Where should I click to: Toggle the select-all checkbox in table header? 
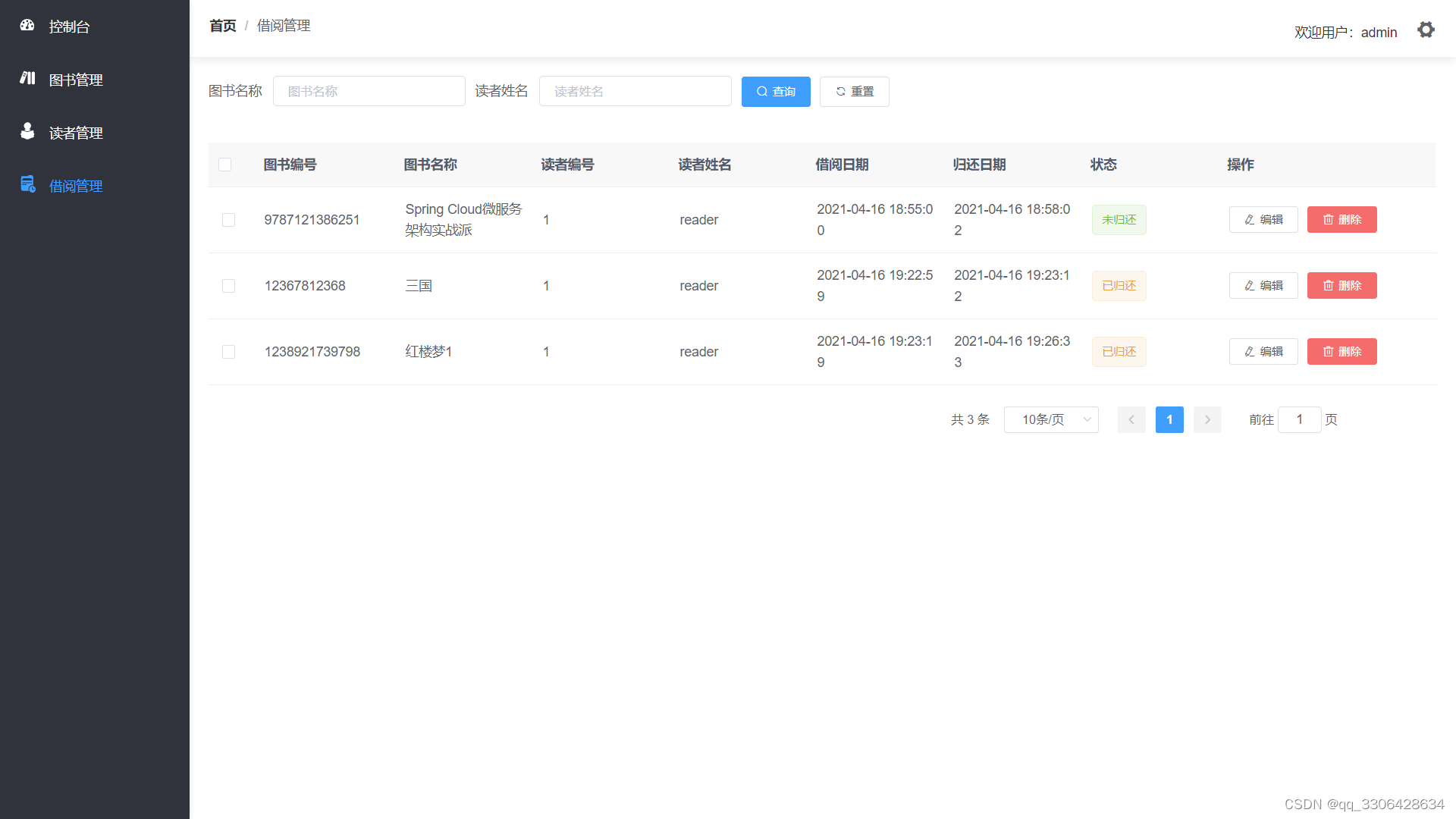point(225,165)
